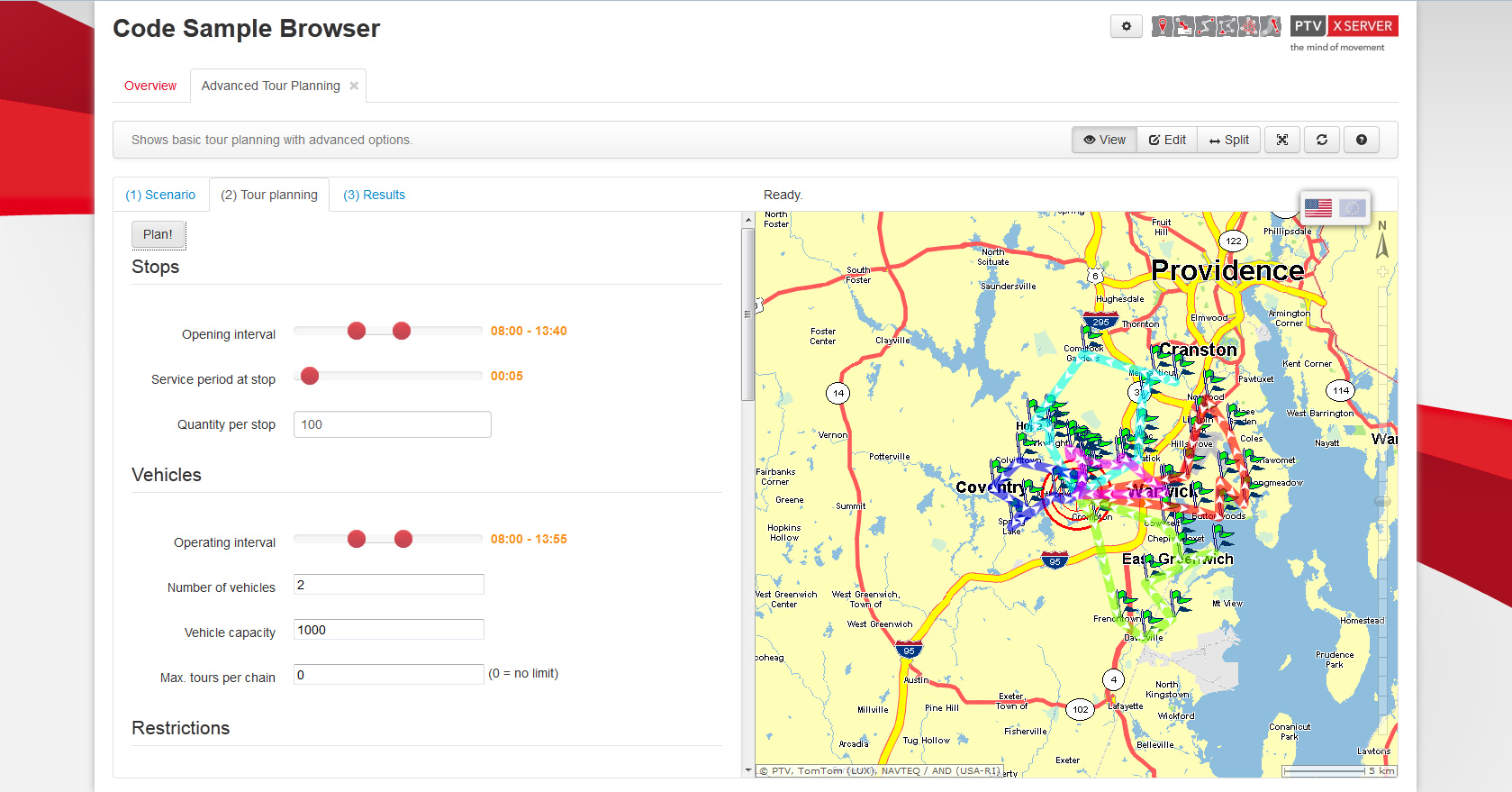
Task: Open the (1) Scenario tab
Action: click(160, 195)
